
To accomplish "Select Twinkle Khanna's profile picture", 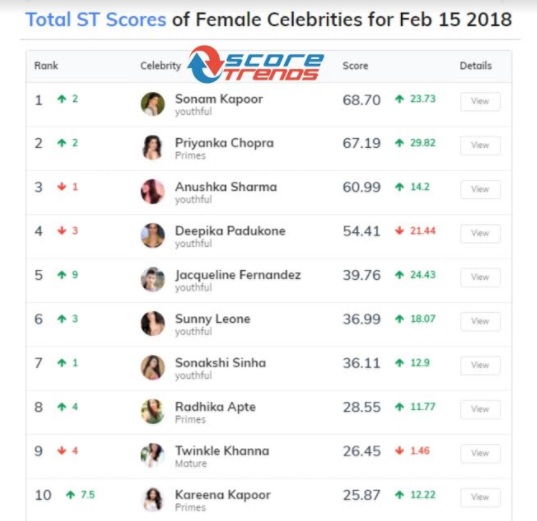I will coord(153,455).
